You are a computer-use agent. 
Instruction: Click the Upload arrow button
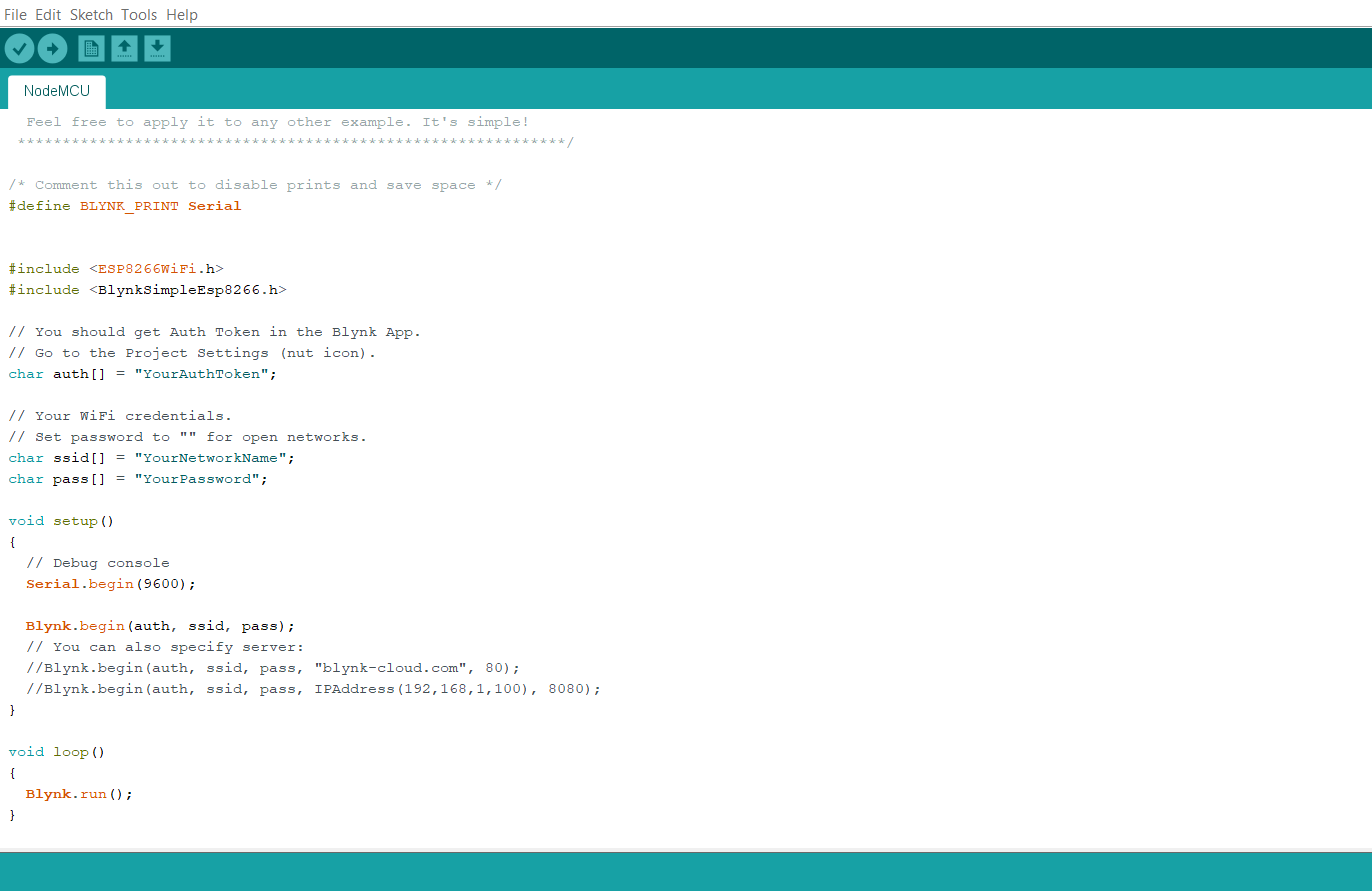click(52, 48)
